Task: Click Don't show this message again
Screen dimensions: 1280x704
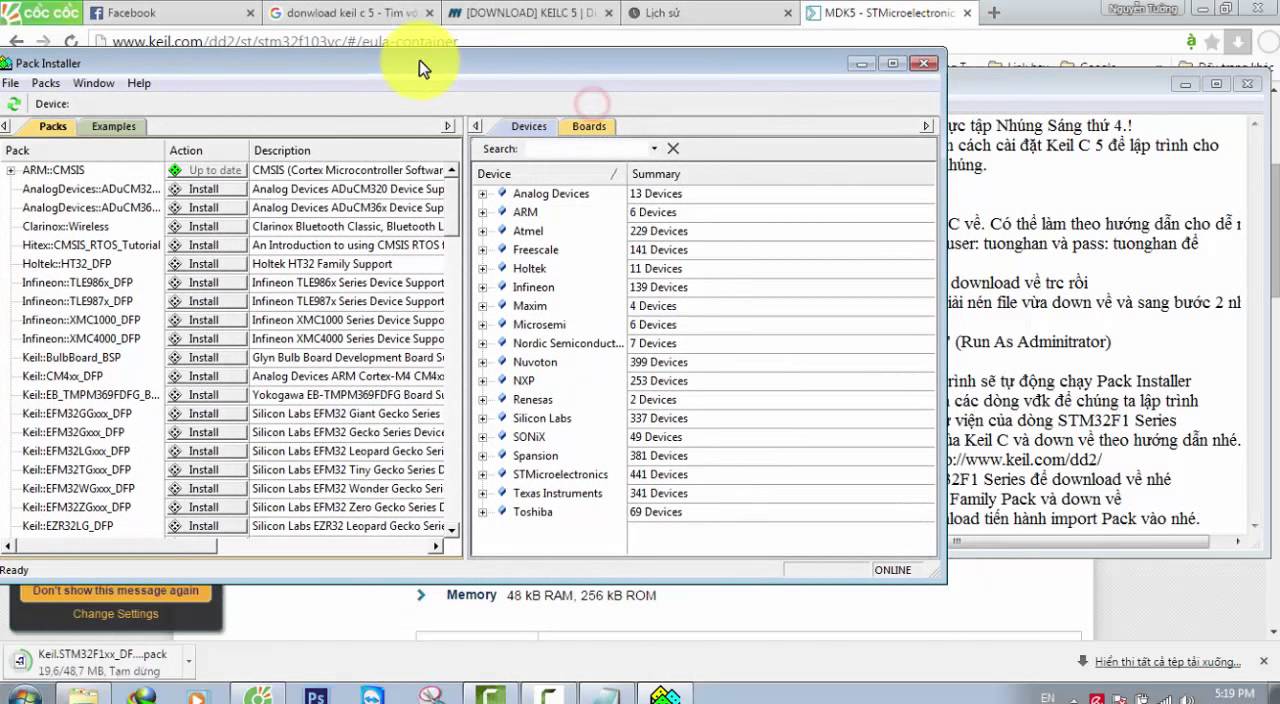Action: [116, 591]
